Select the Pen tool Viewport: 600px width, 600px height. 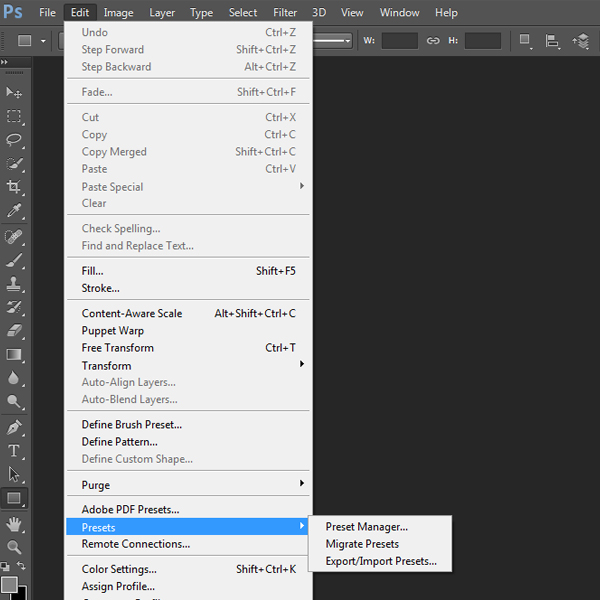(x=14, y=427)
